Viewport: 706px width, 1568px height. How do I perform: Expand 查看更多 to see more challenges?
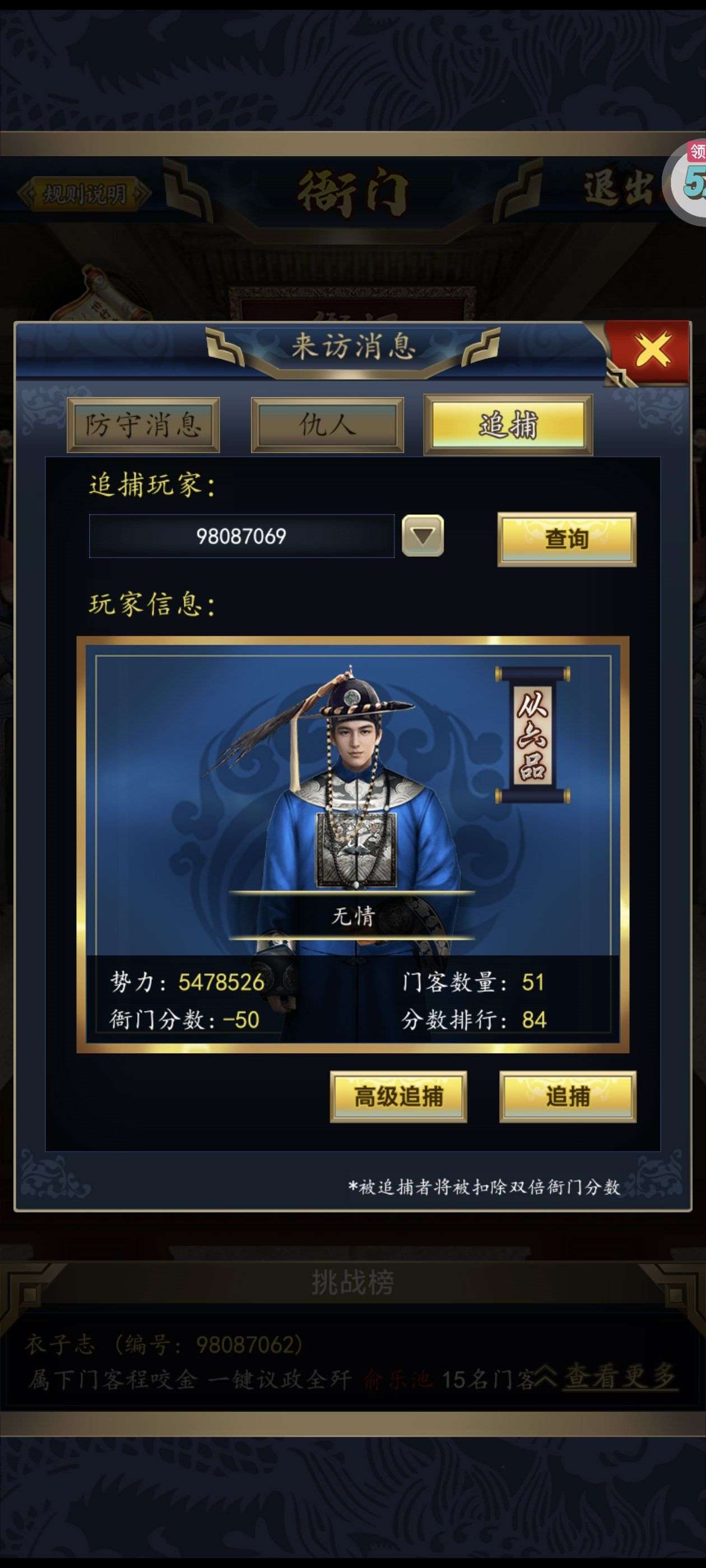(620, 1376)
